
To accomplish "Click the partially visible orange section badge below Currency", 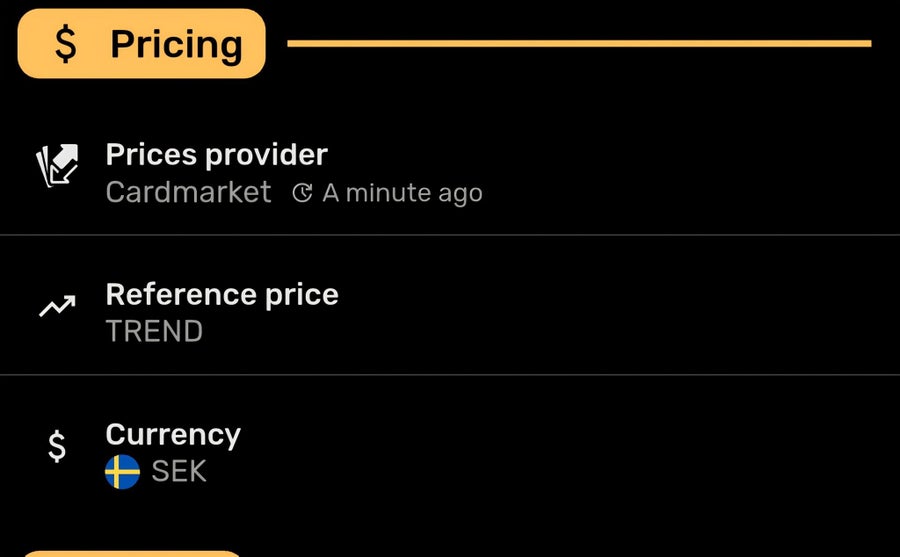I will tap(131, 554).
